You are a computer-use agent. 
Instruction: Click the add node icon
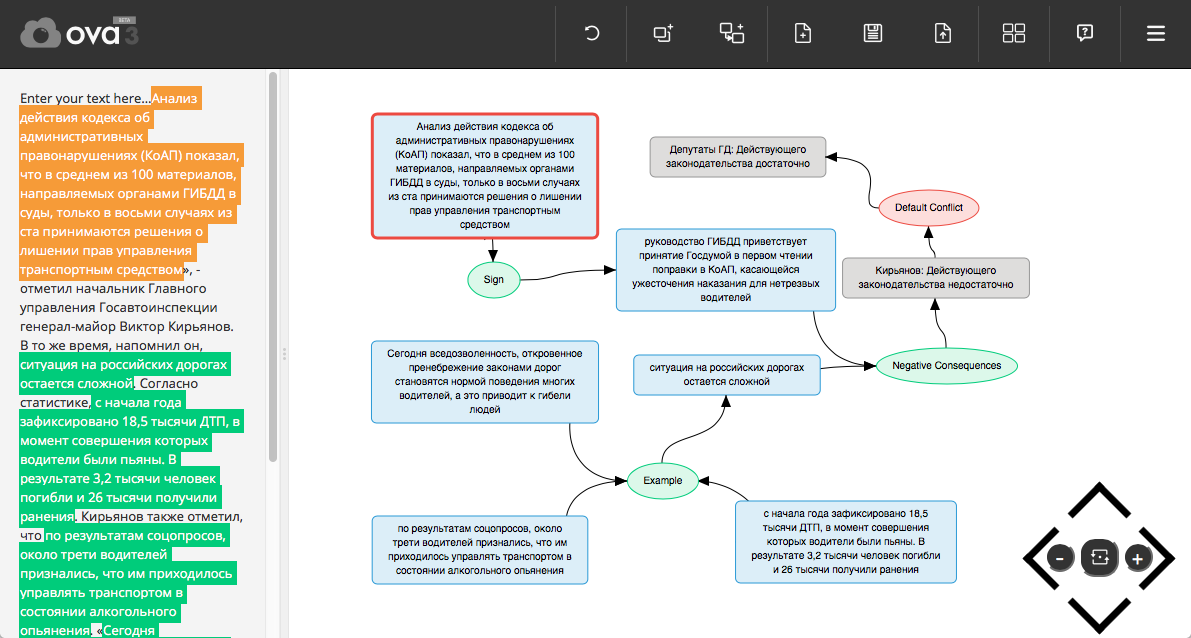pyautogui.click(x=663, y=33)
